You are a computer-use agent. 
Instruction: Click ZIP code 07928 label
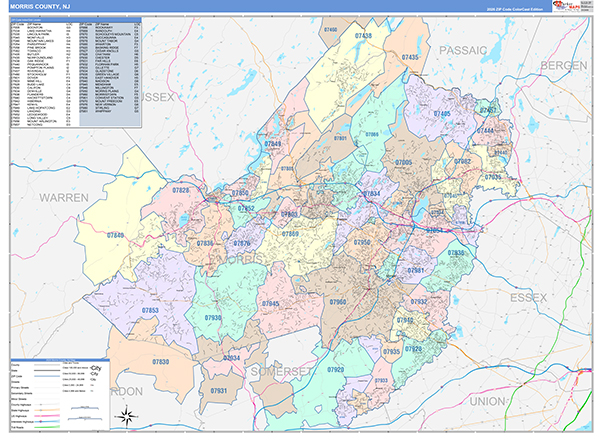click(414, 349)
